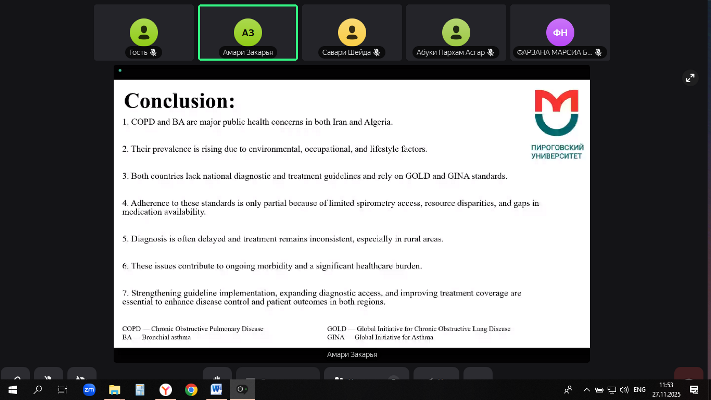Open Zoom from the taskbar

point(89,389)
